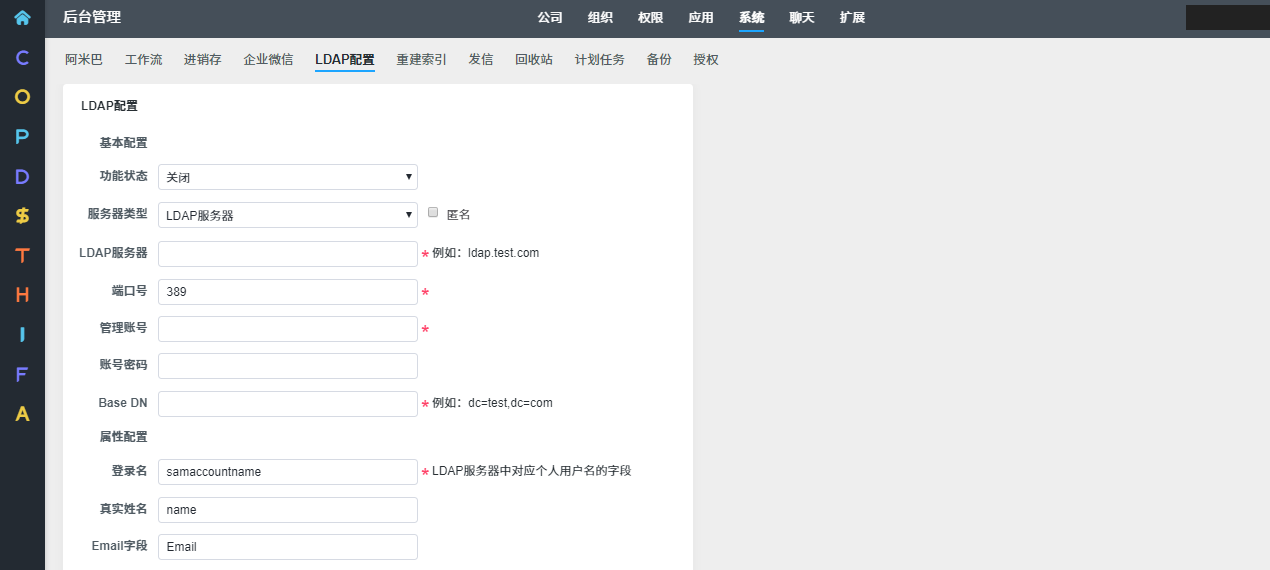The width and height of the screenshot is (1270, 570).
Task: Click the LDAP服务器 input field
Action: tap(287, 254)
